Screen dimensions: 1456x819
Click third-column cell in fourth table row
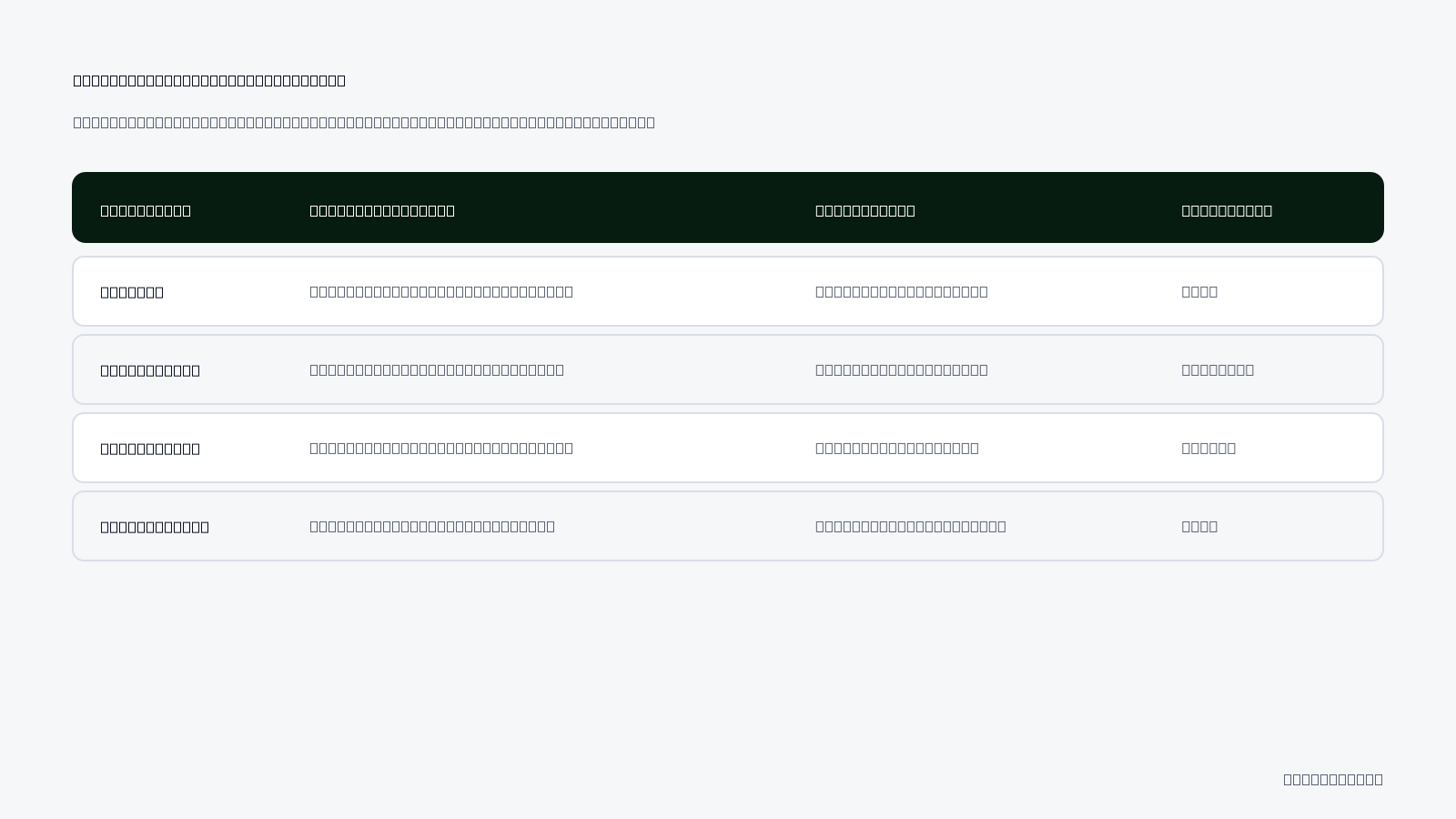pos(911,526)
